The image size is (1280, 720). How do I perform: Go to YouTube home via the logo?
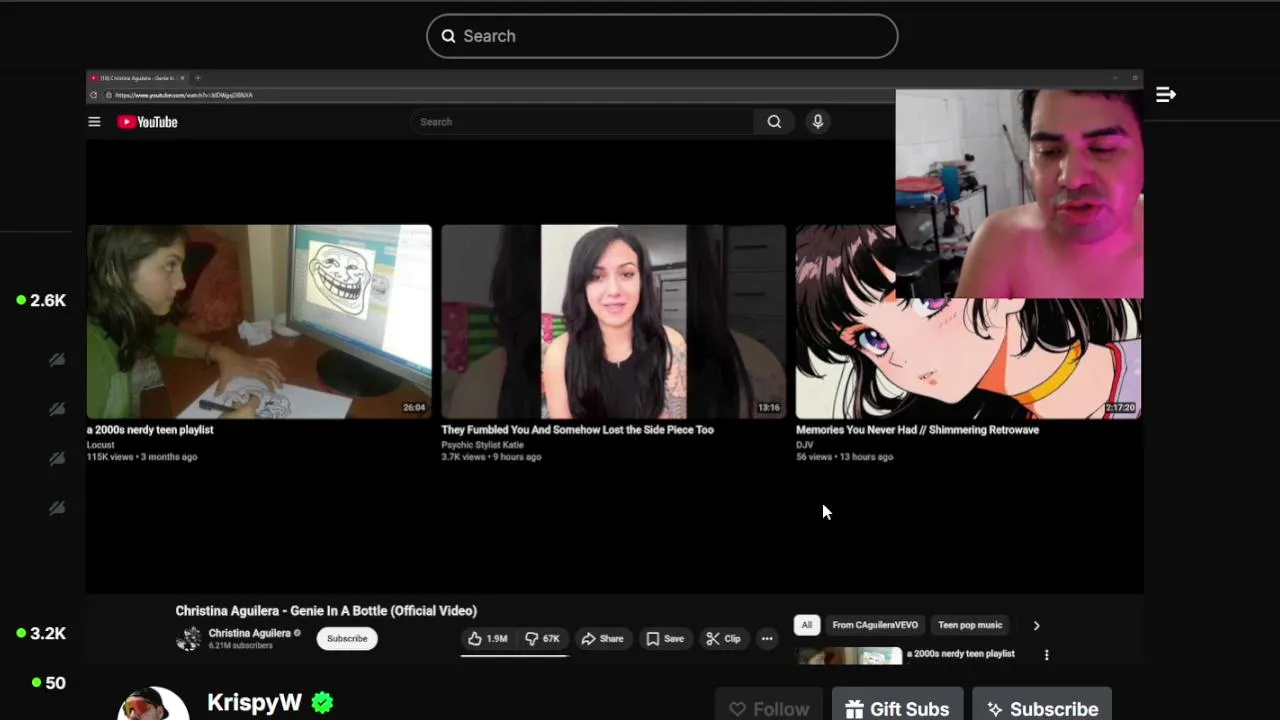147,122
